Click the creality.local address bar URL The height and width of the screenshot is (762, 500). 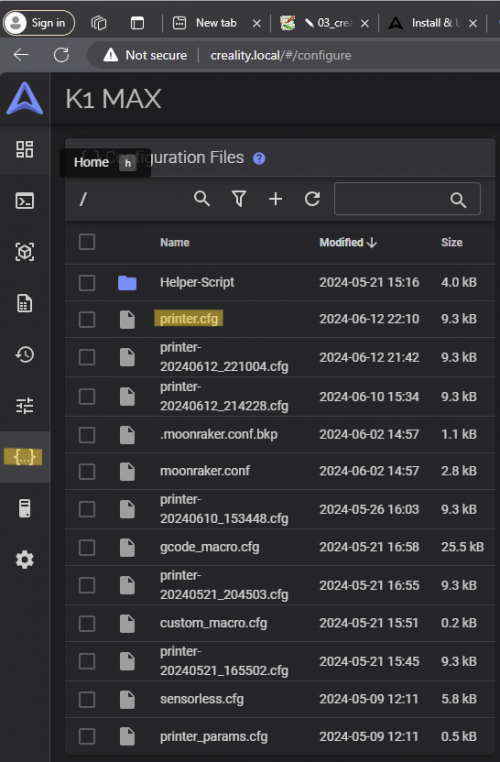click(x=280, y=55)
